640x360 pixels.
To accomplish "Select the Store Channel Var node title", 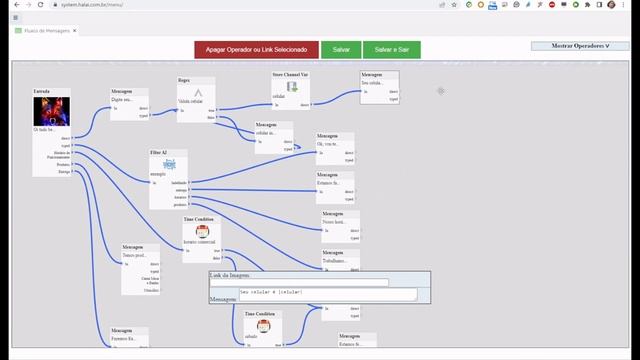I will (x=290, y=75).
